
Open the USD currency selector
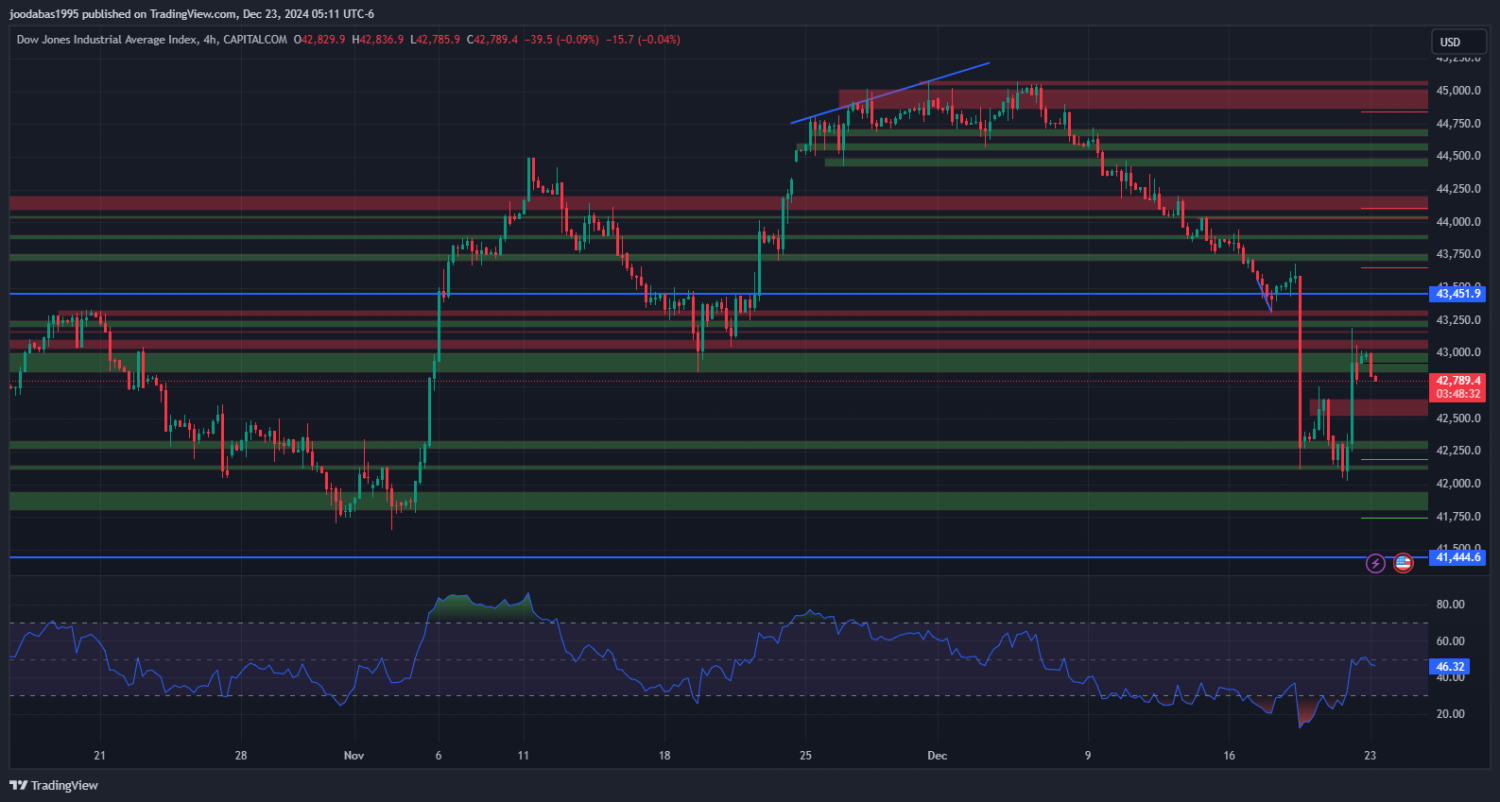pyautogui.click(x=1449, y=42)
